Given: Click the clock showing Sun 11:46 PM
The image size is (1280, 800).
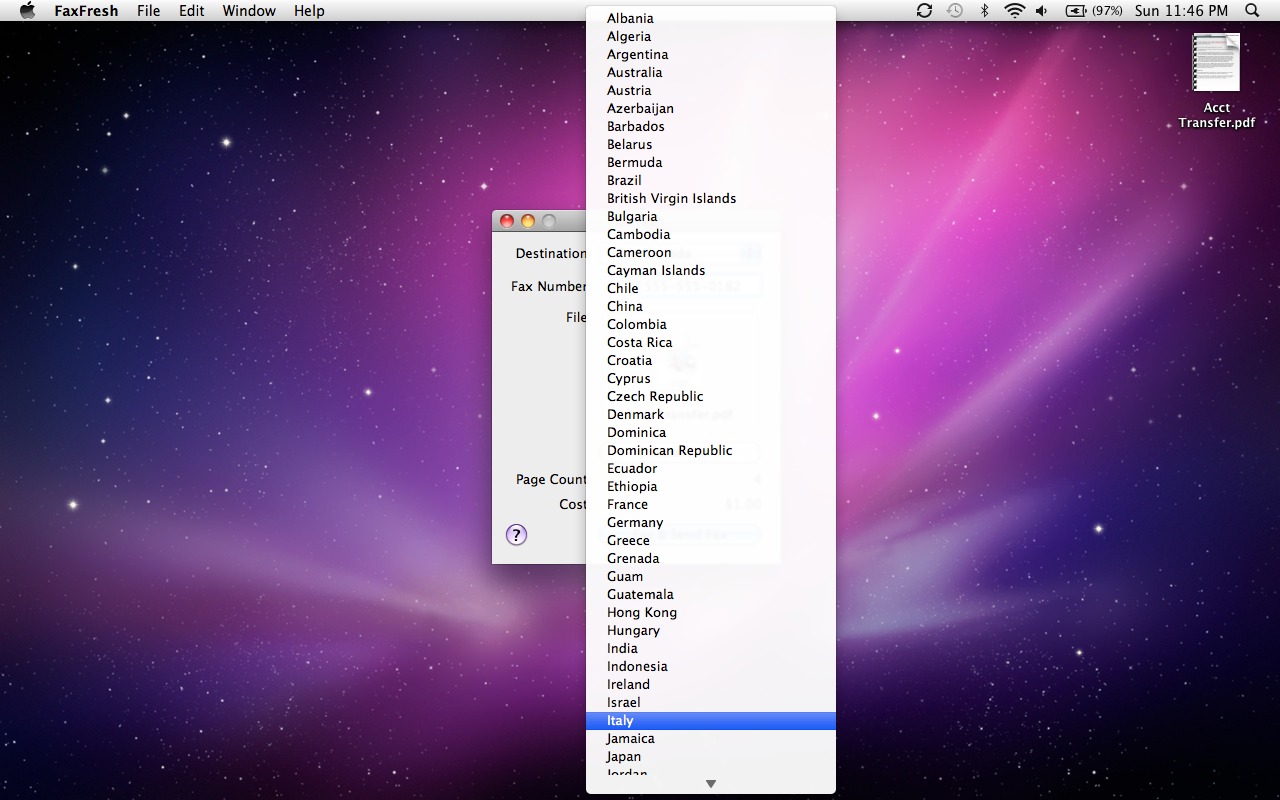Looking at the screenshot, I should (x=1181, y=11).
